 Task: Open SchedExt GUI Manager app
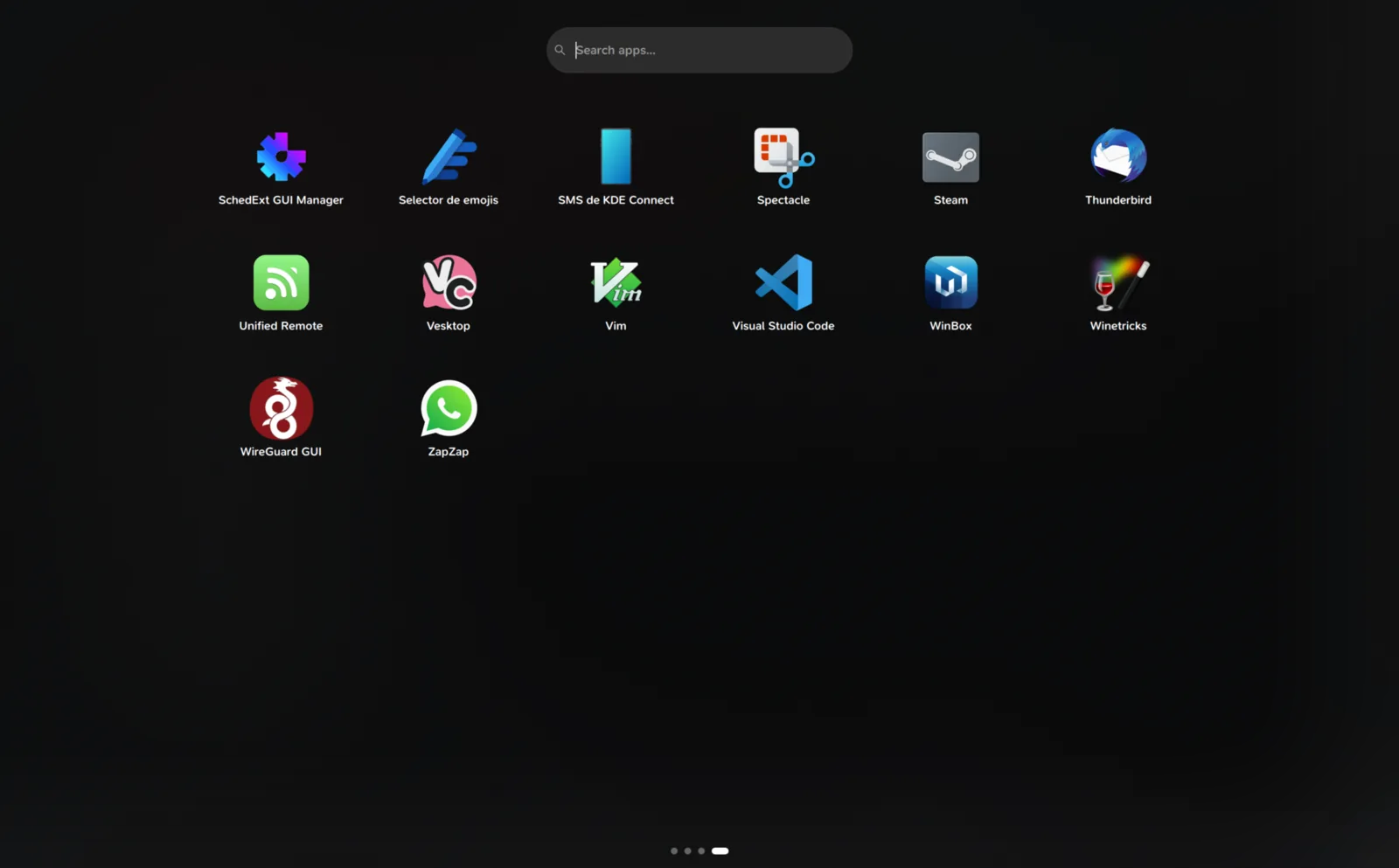(281, 157)
